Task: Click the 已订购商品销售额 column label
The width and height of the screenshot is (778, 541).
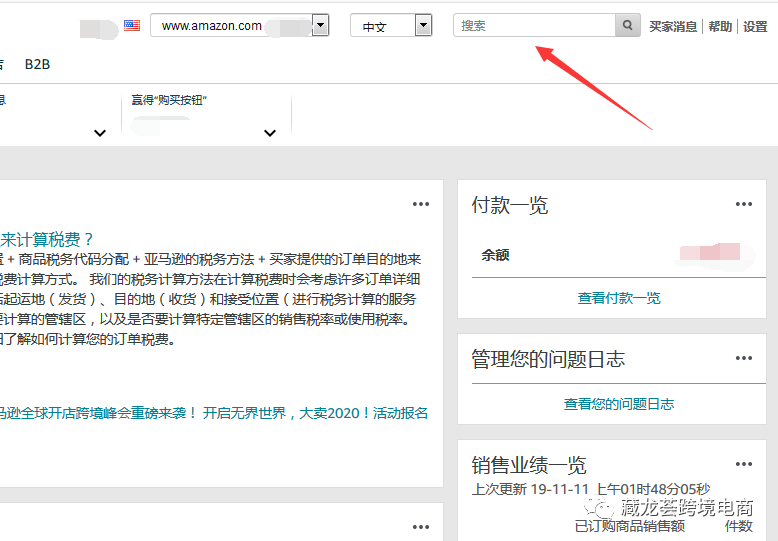Action: pyautogui.click(x=630, y=526)
